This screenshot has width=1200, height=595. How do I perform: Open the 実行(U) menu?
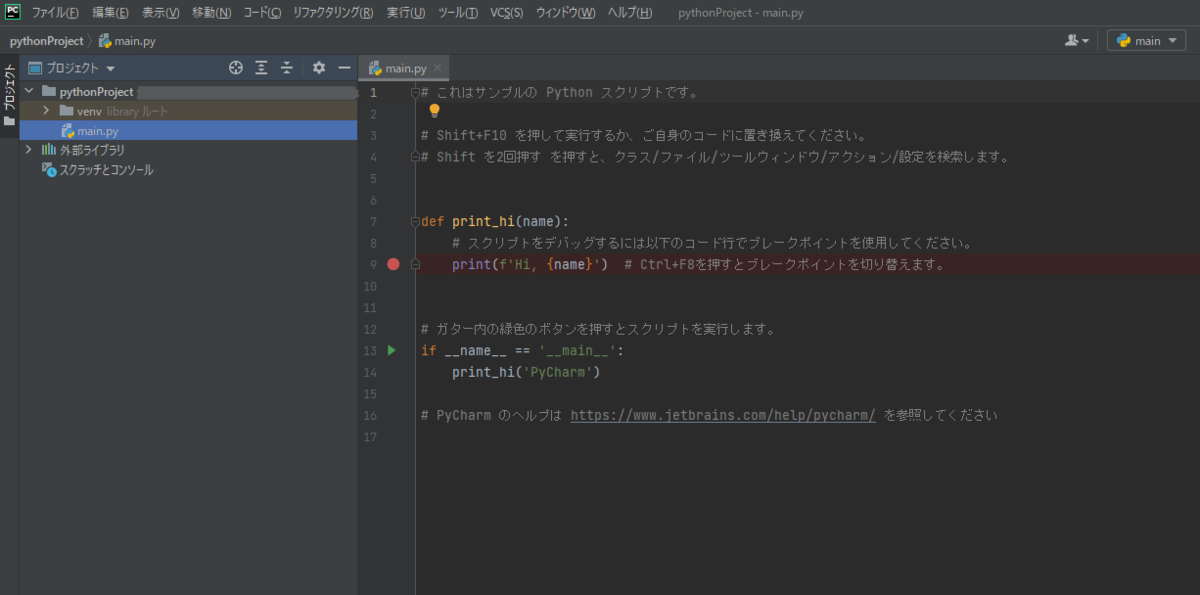(x=406, y=13)
